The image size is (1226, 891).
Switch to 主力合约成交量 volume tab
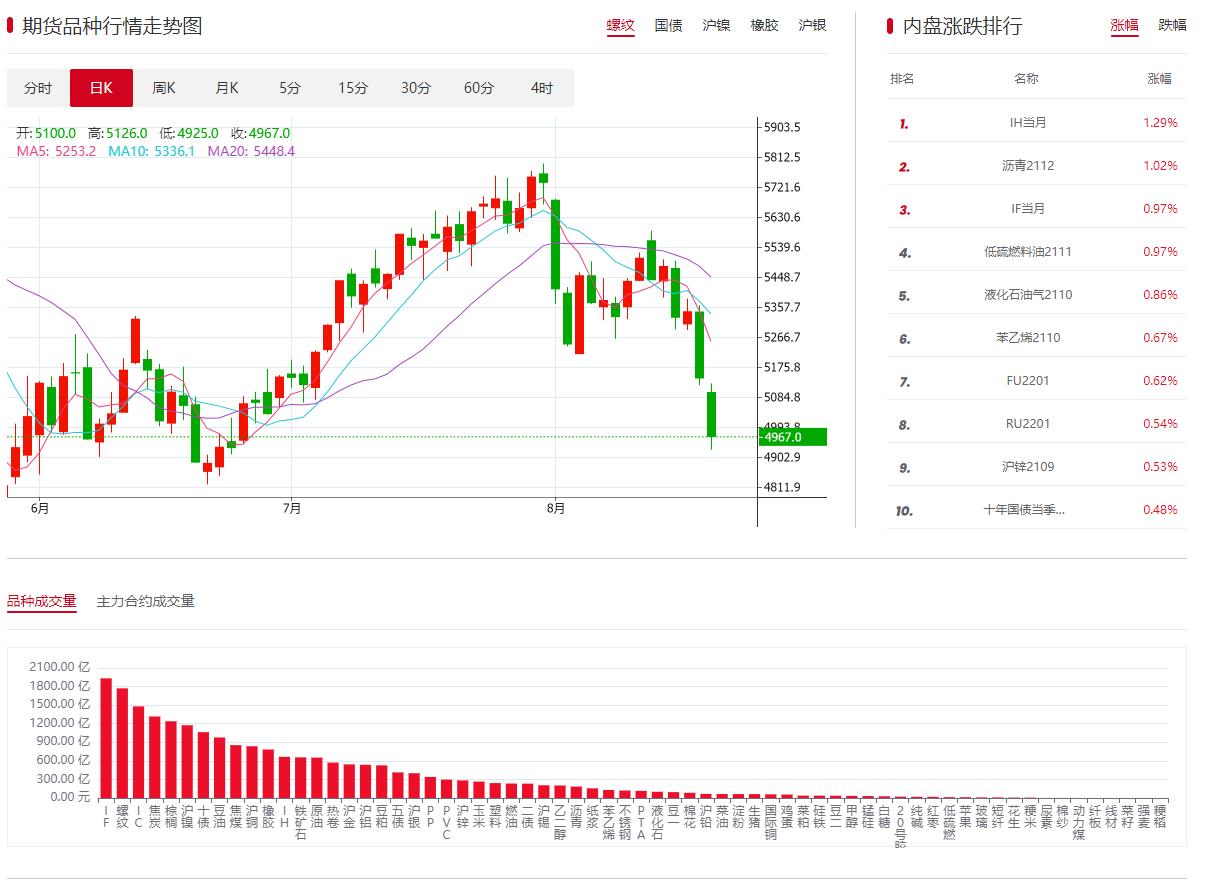pyautogui.click(x=146, y=601)
